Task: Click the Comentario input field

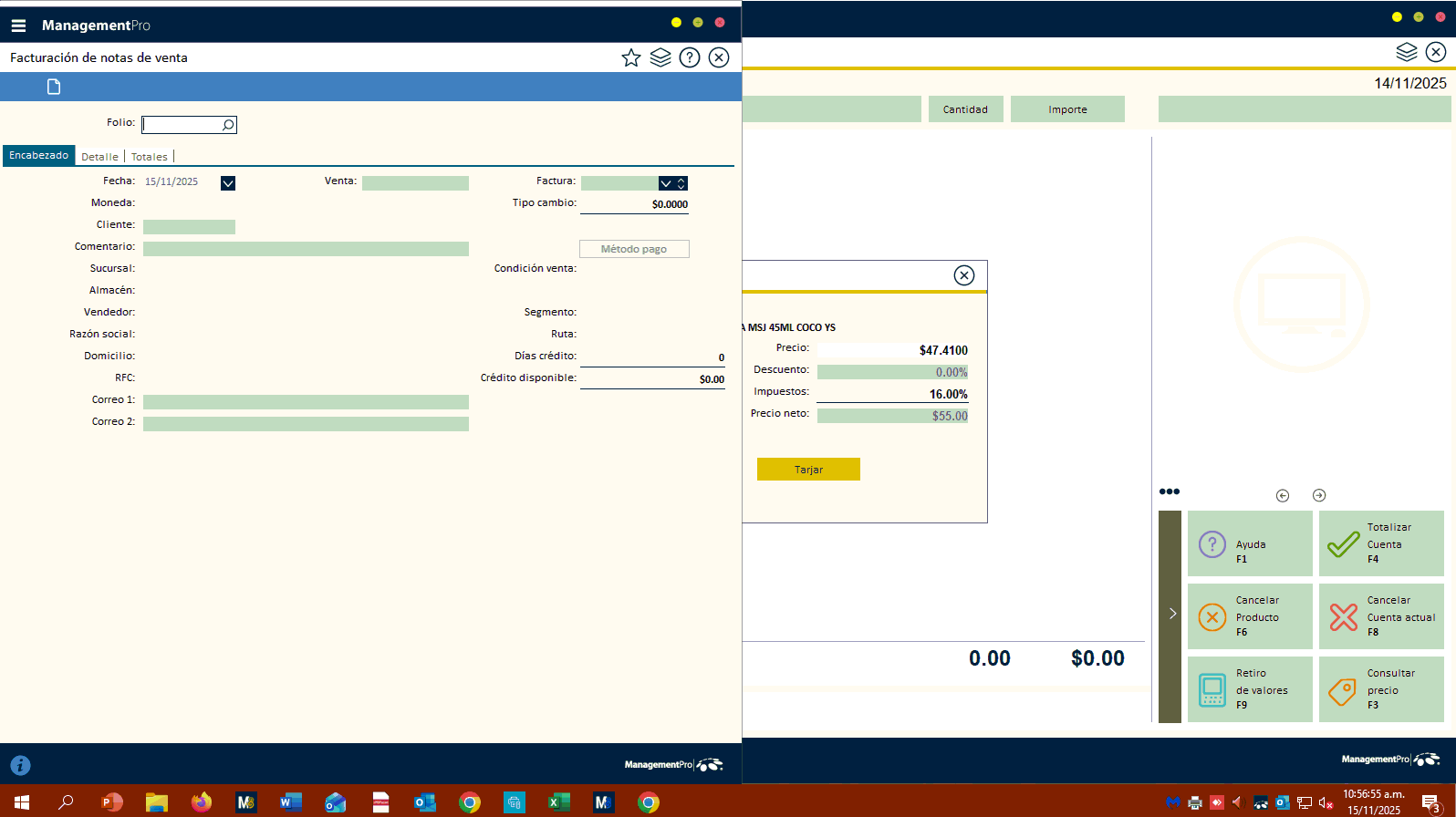Action: (306, 249)
